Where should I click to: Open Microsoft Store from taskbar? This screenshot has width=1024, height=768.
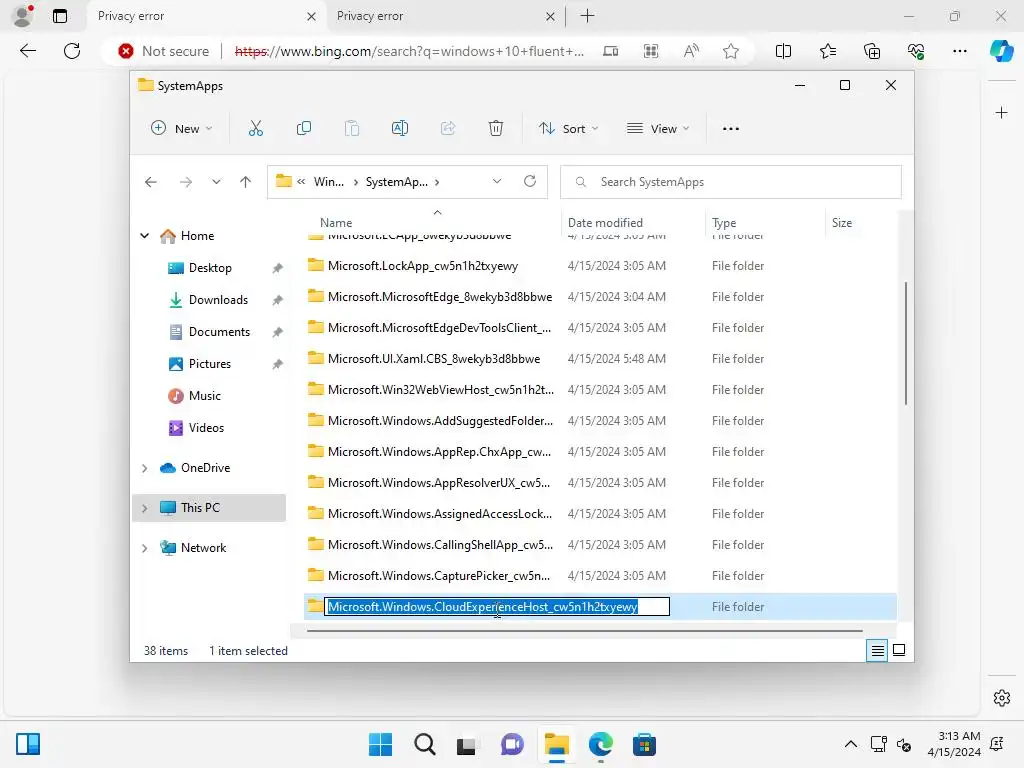click(x=644, y=744)
